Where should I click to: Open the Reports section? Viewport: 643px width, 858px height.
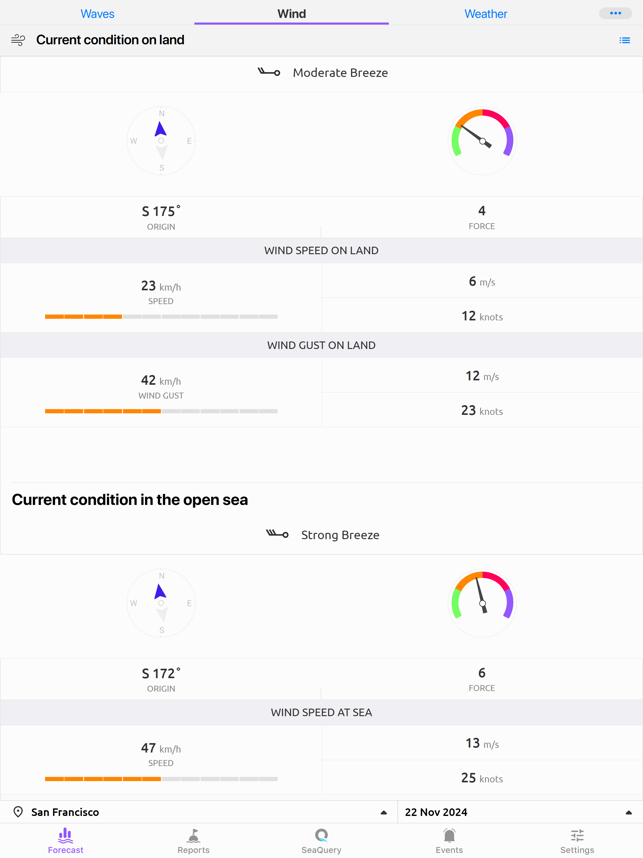[x=193, y=841]
